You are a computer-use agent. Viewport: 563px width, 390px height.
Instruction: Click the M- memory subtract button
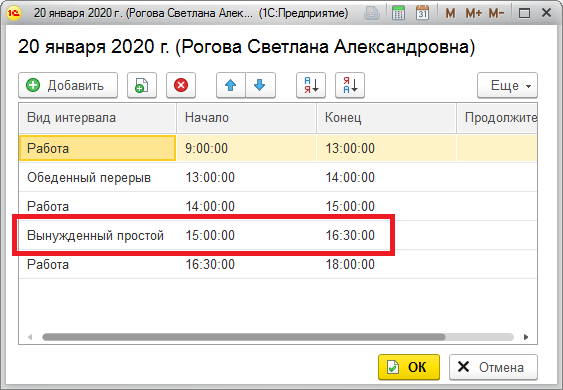(497, 14)
